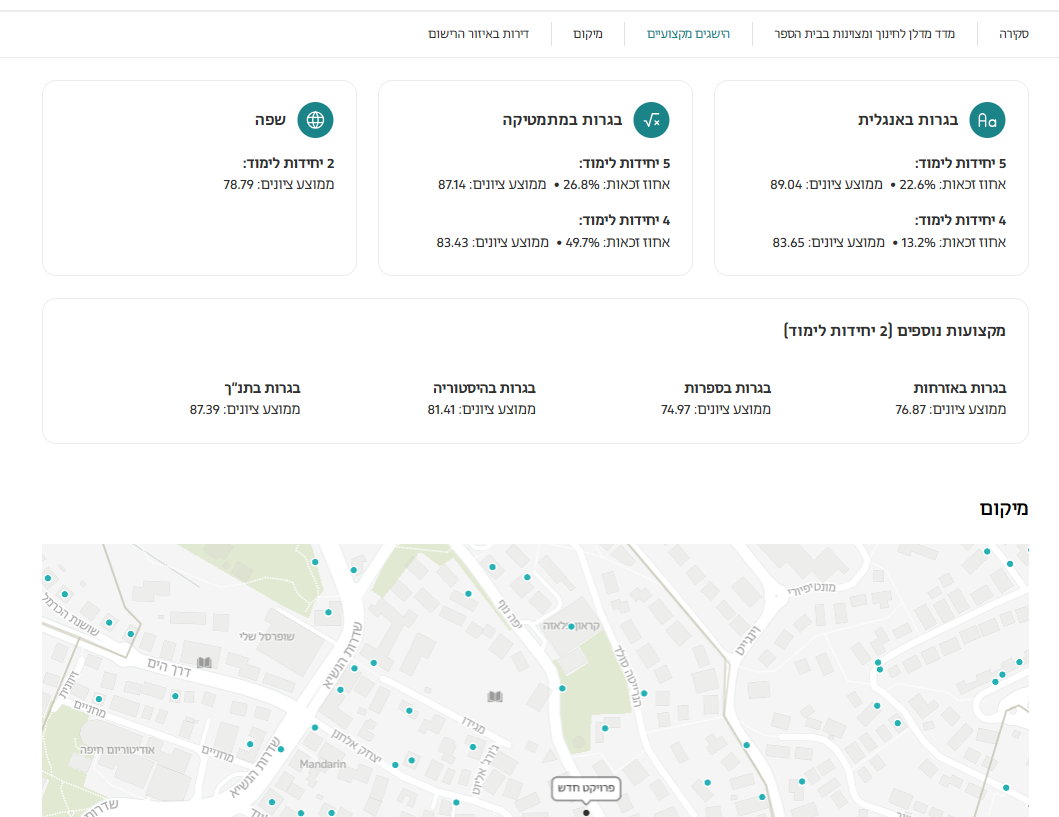Click the globe icon beside שפה
Image resolution: width=1059 pixels, height=817 pixels.
coord(315,120)
